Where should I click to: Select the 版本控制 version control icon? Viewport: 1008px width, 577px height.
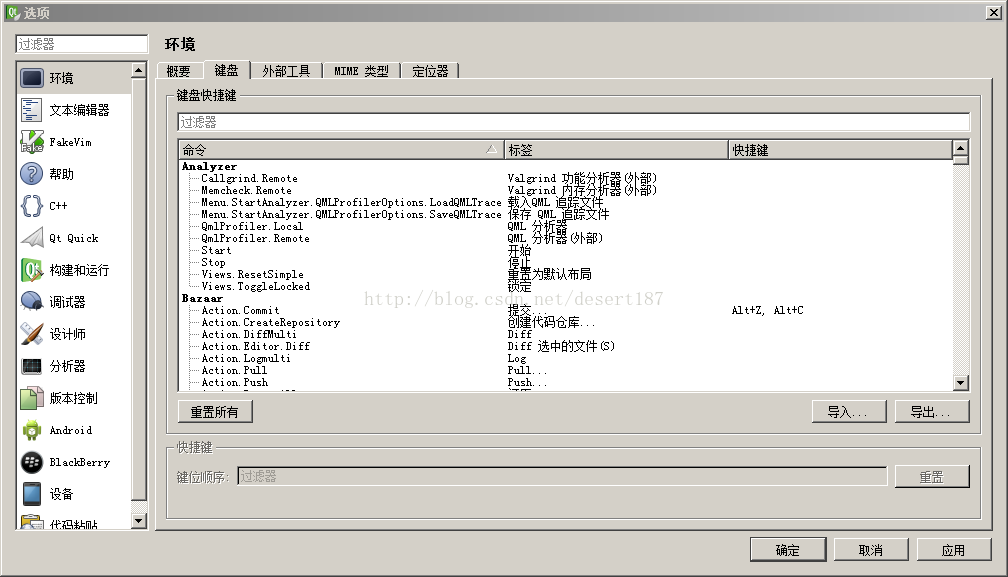click(32, 398)
